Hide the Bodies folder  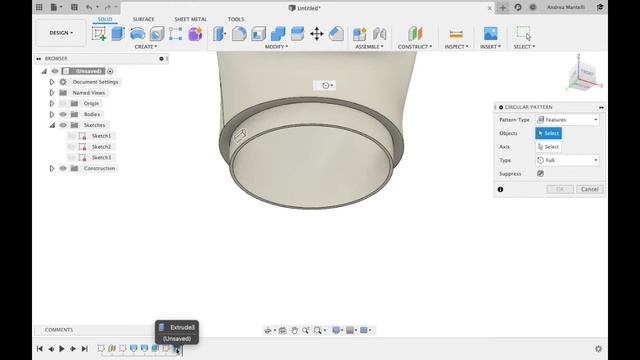[63, 114]
